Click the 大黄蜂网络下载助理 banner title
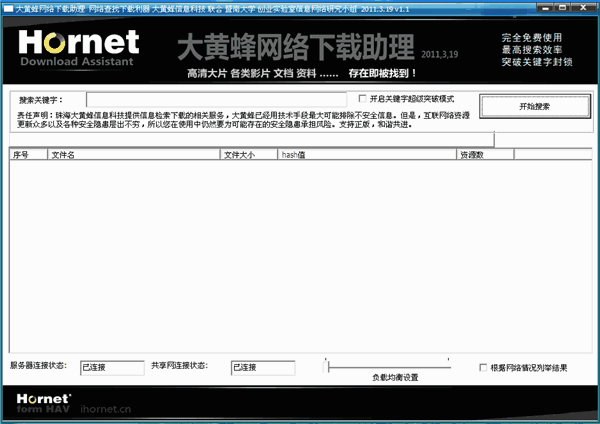The width and height of the screenshot is (600, 424). [x=295, y=47]
